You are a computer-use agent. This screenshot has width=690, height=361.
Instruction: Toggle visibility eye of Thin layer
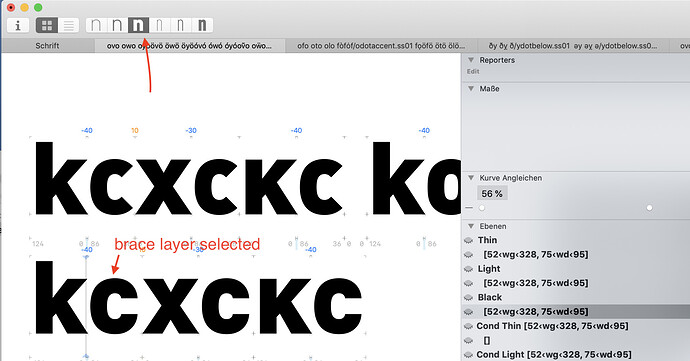(469, 240)
